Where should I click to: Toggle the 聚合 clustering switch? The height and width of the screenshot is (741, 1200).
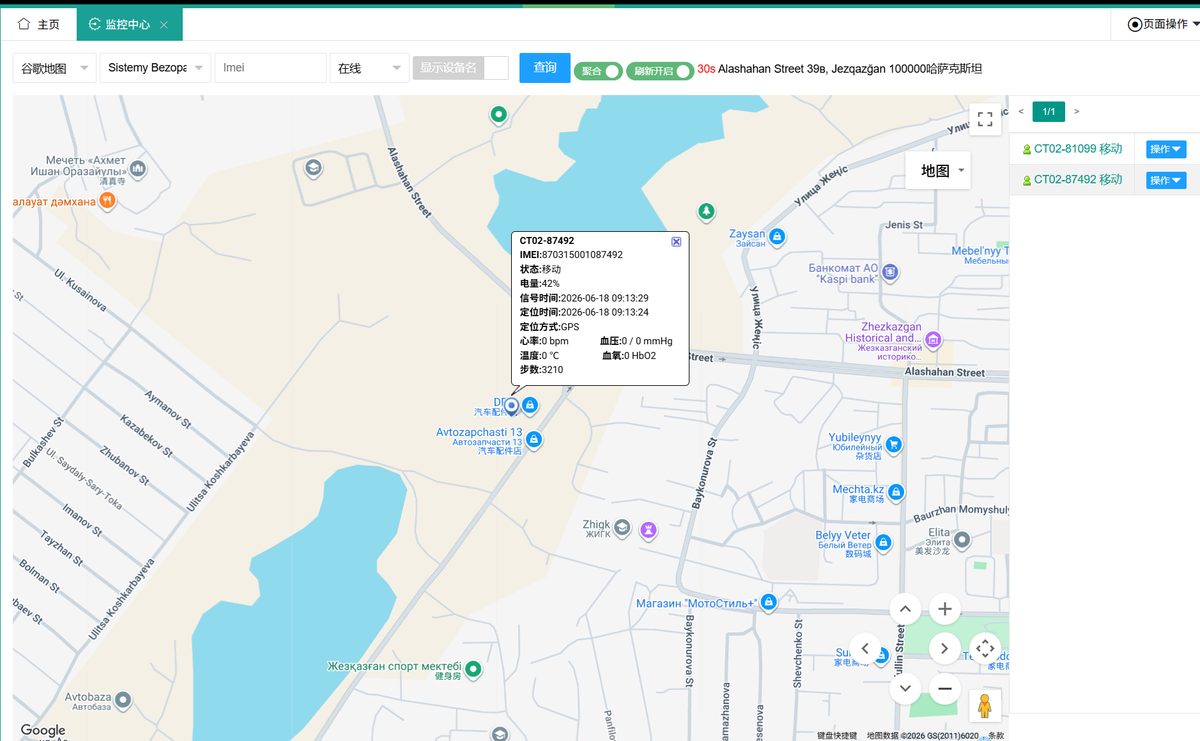coord(598,71)
